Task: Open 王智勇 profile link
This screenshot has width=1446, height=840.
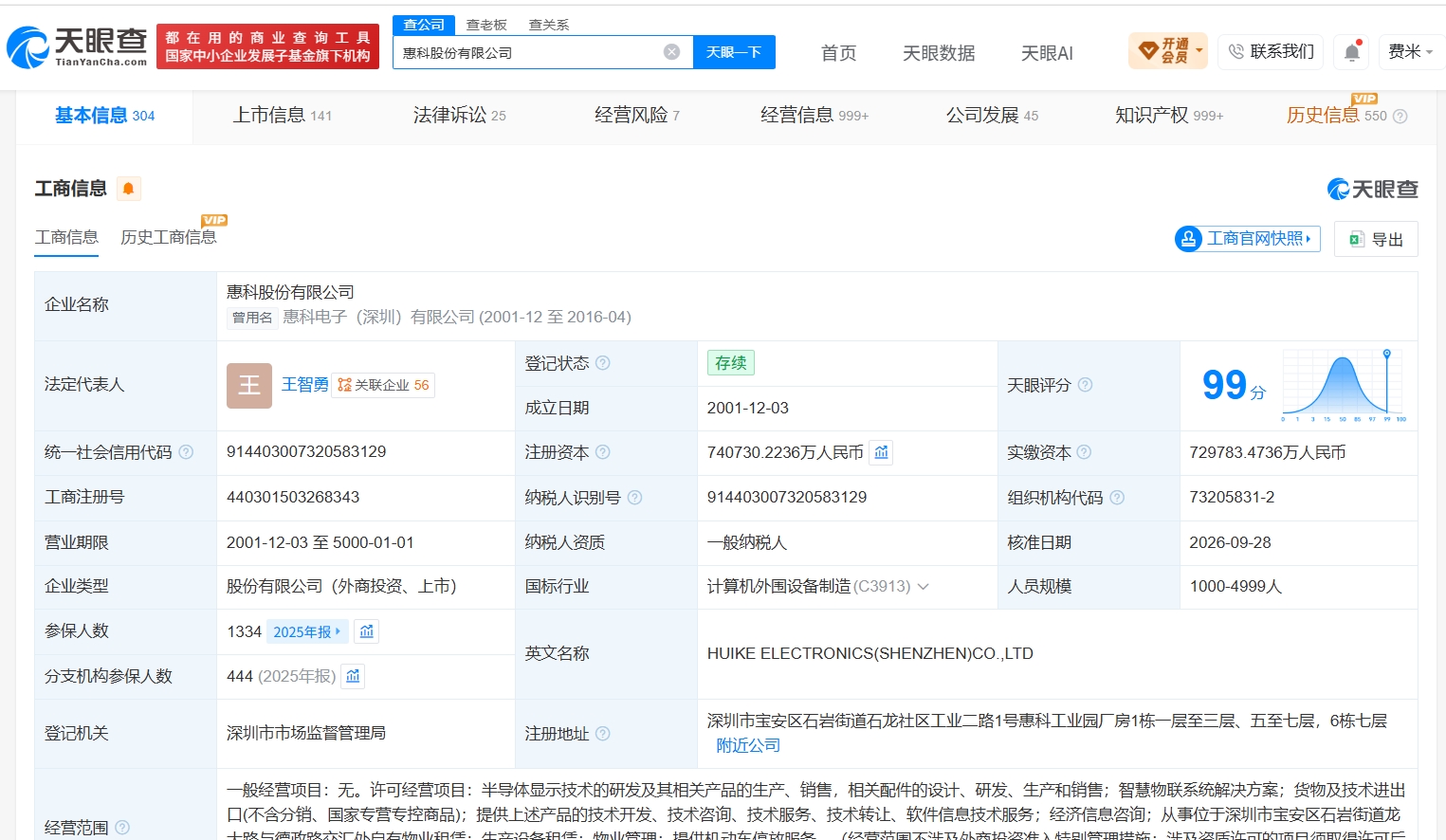Action: (305, 385)
